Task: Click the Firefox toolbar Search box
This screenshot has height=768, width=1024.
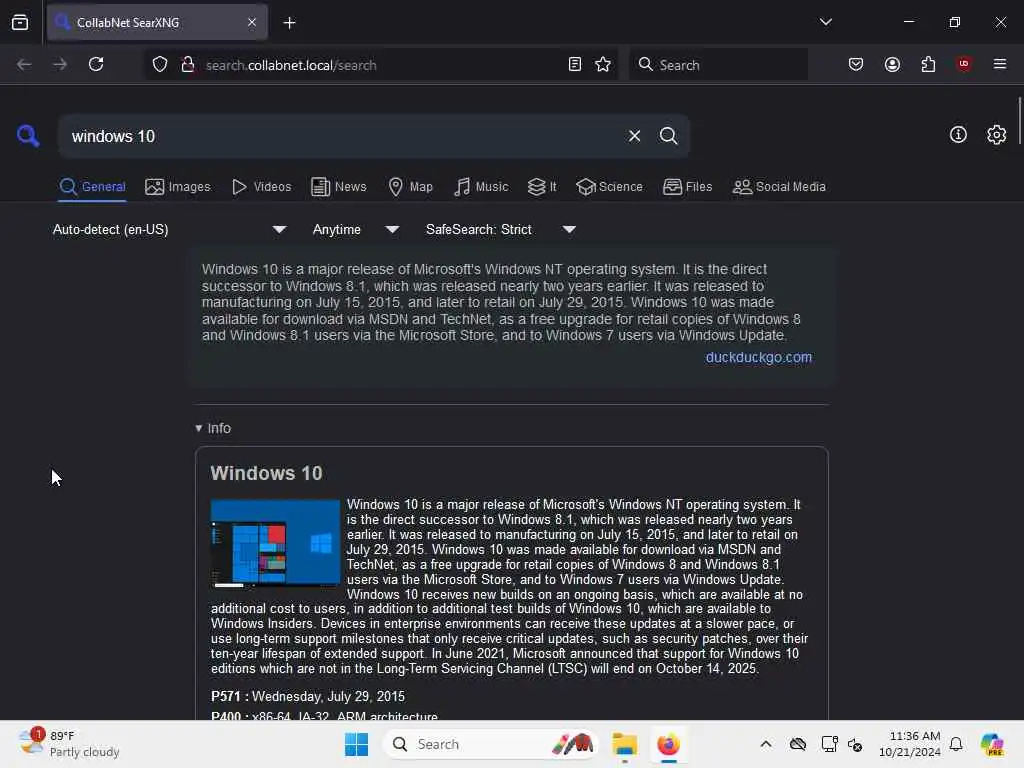Action: point(718,65)
